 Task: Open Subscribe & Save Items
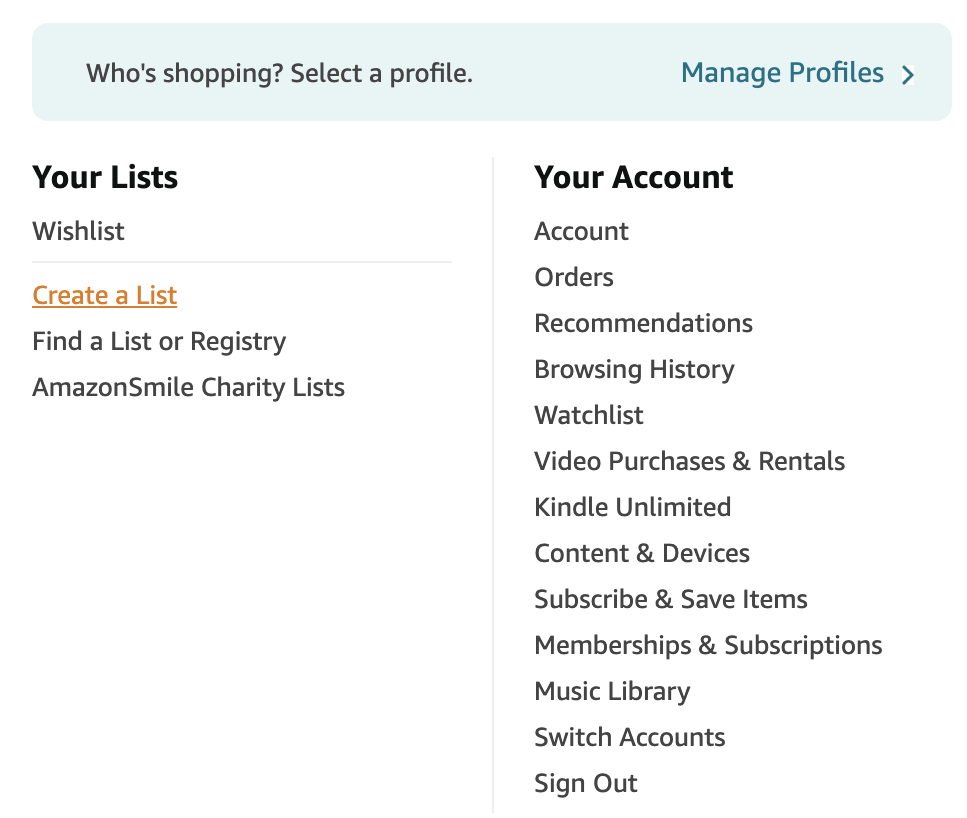[671, 599]
